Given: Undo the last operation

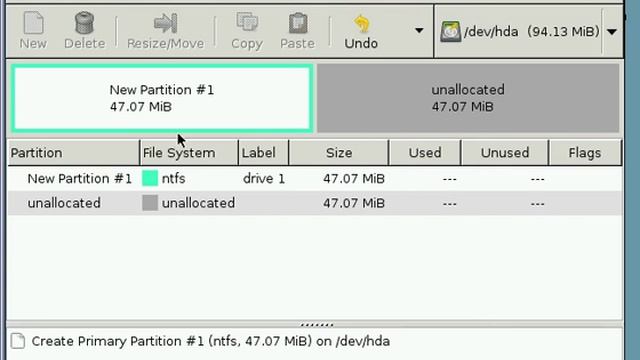Looking at the screenshot, I should (x=361, y=31).
